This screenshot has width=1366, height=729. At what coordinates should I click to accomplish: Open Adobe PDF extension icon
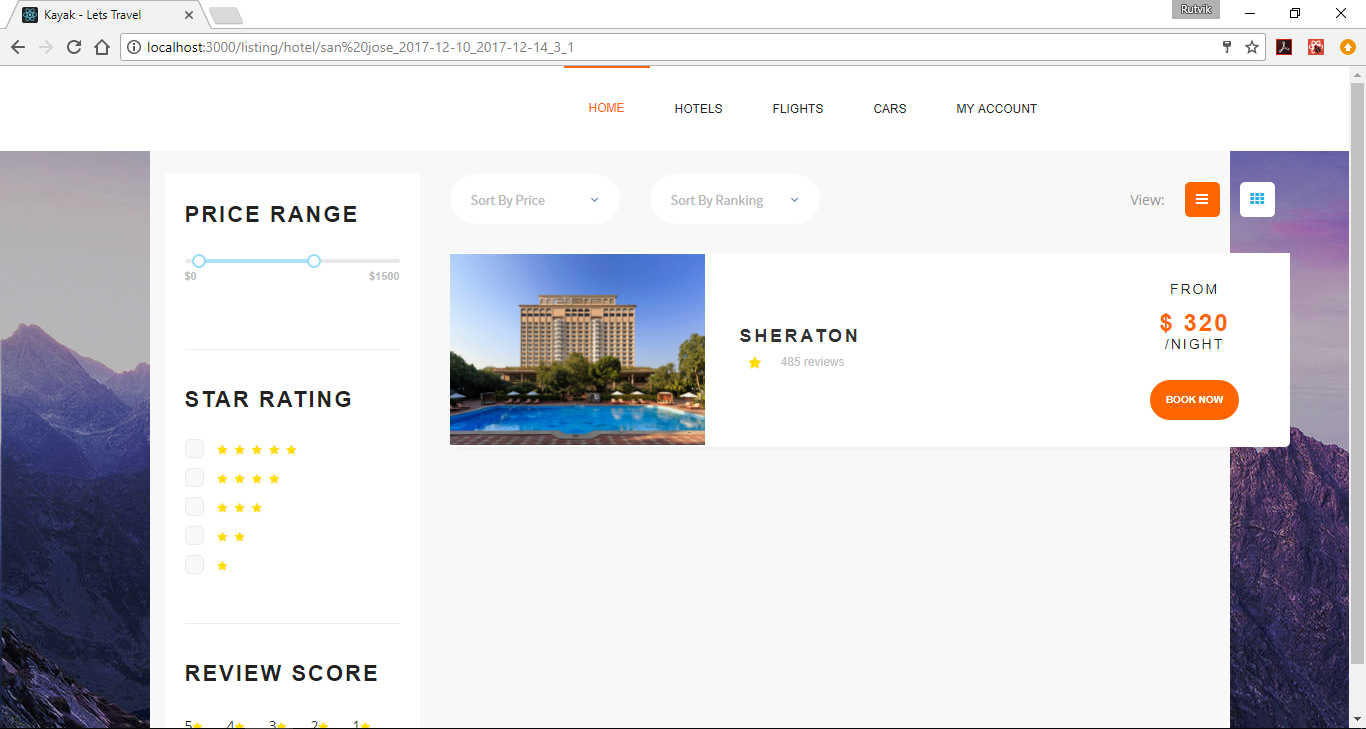pyautogui.click(x=1284, y=47)
